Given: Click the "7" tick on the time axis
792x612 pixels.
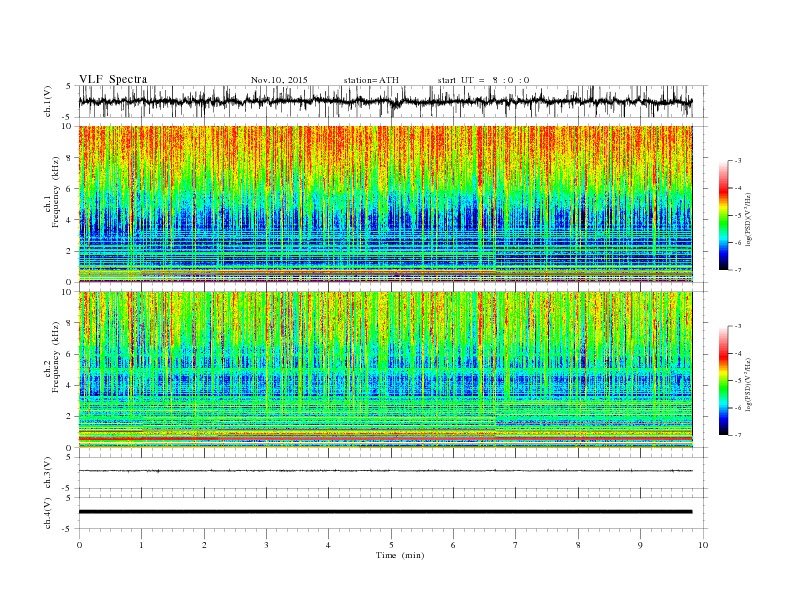Looking at the screenshot, I should [x=516, y=545].
